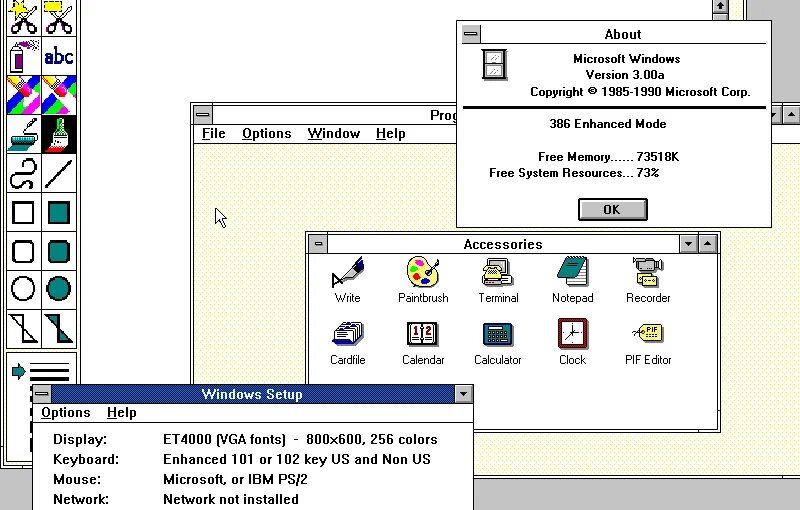Select the Clock icon in Accessories
The image size is (800, 510).
tap(572, 342)
